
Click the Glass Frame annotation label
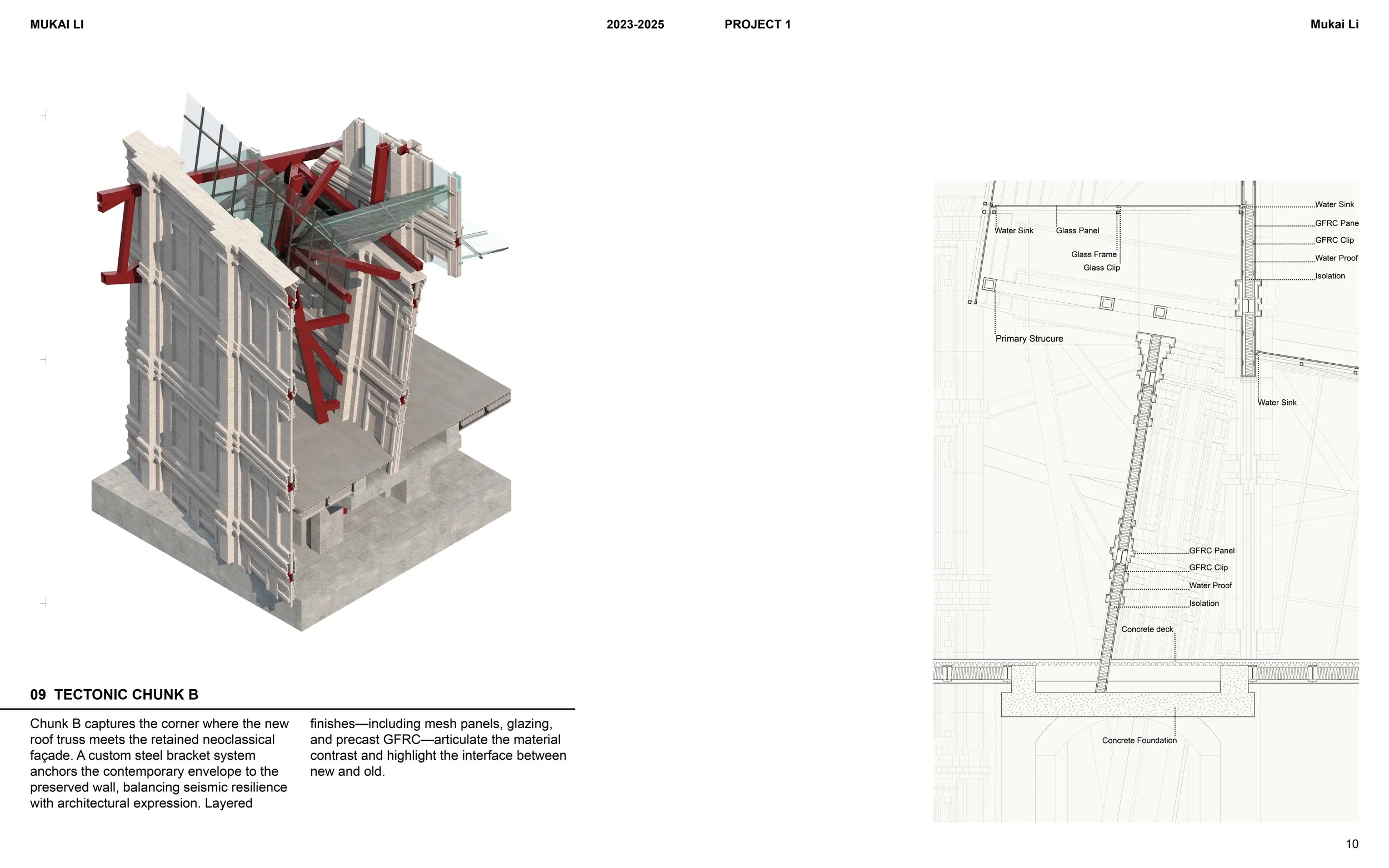(1093, 254)
